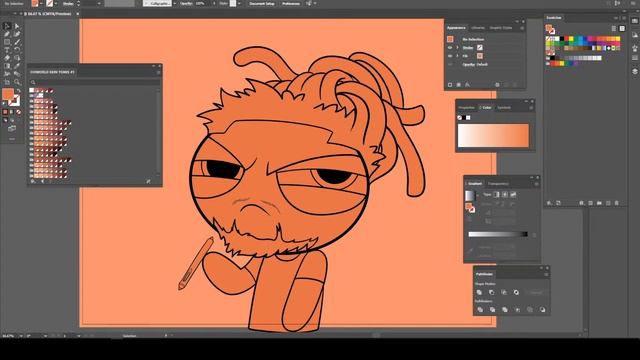The width and height of the screenshot is (640, 360).
Task: Apply Minus Front in Pathfinder
Action: click(x=491, y=292)
